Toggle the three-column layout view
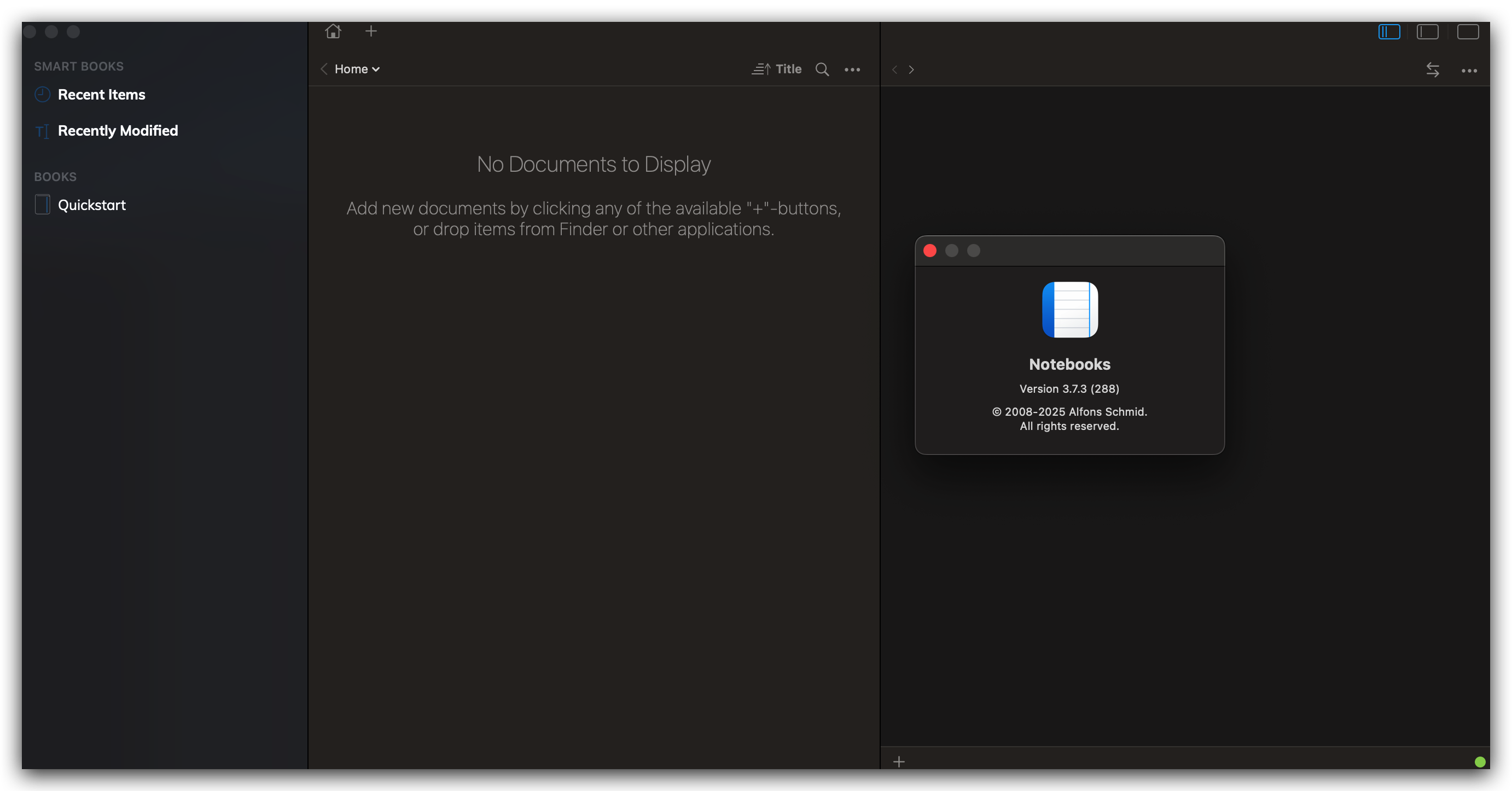This screenshot has width=1512, height=791. click(x=1389, y=32)
